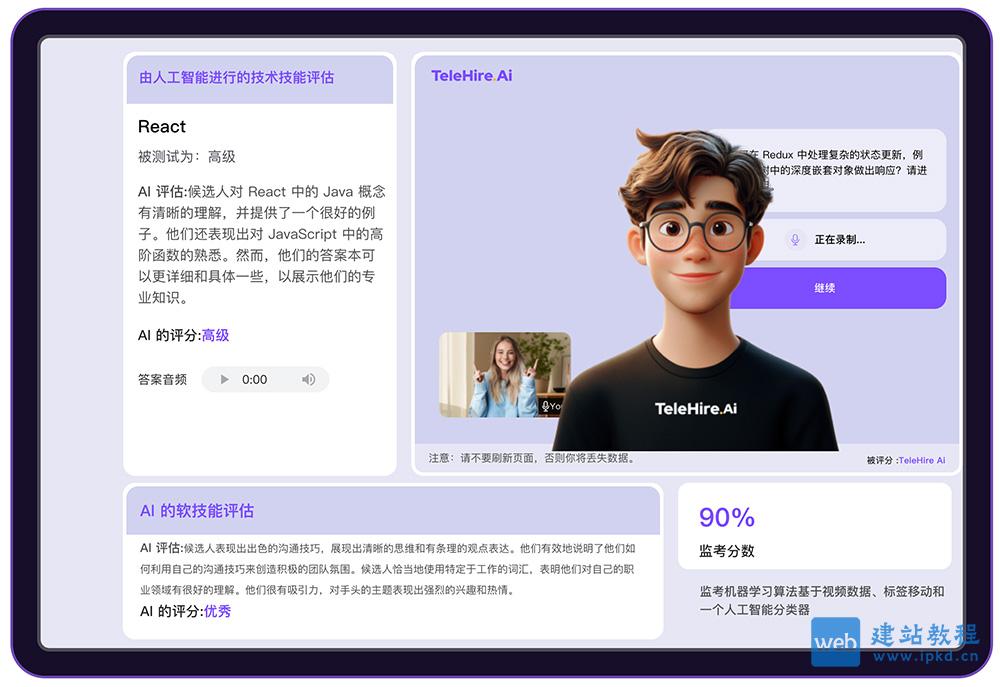
Task: Mute the answer audio volume icon
Action: [x=309, y=380]
